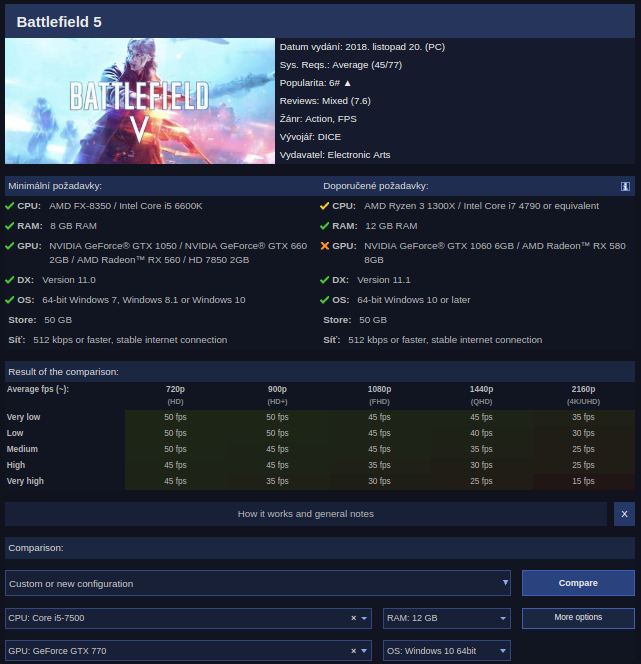This screenshot has width=641, height=664.
Task: Open How it works and general notes
Action: pyautogui.click(x=306, y=514)
